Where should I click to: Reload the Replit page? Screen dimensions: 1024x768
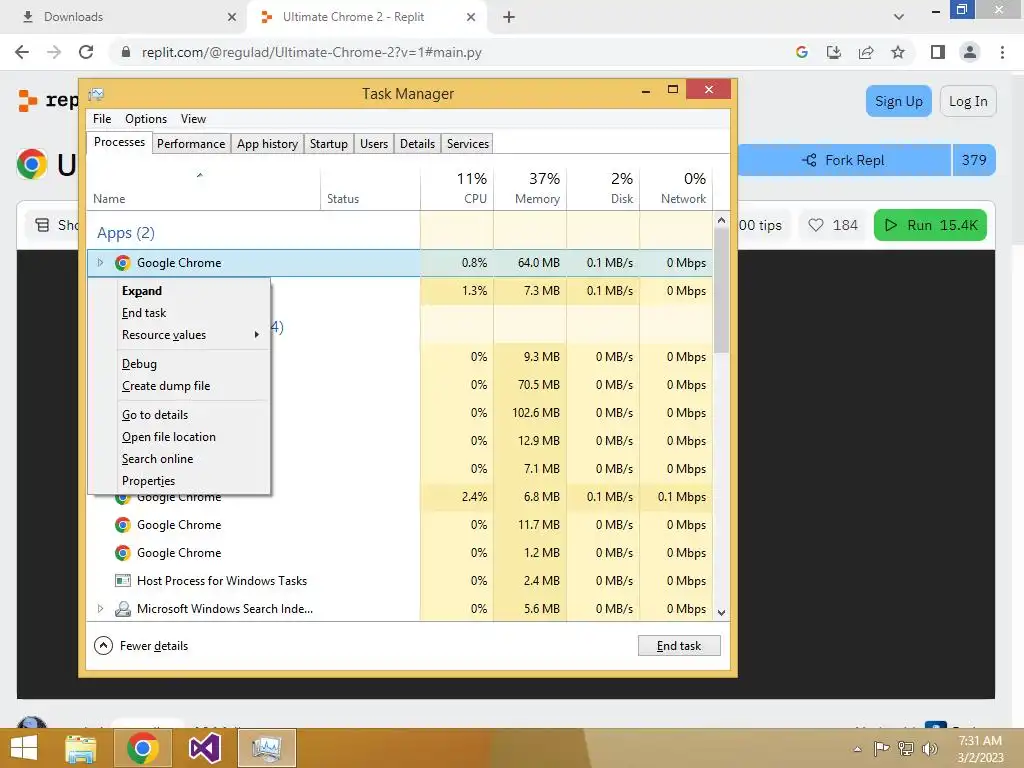click(86, 52)
